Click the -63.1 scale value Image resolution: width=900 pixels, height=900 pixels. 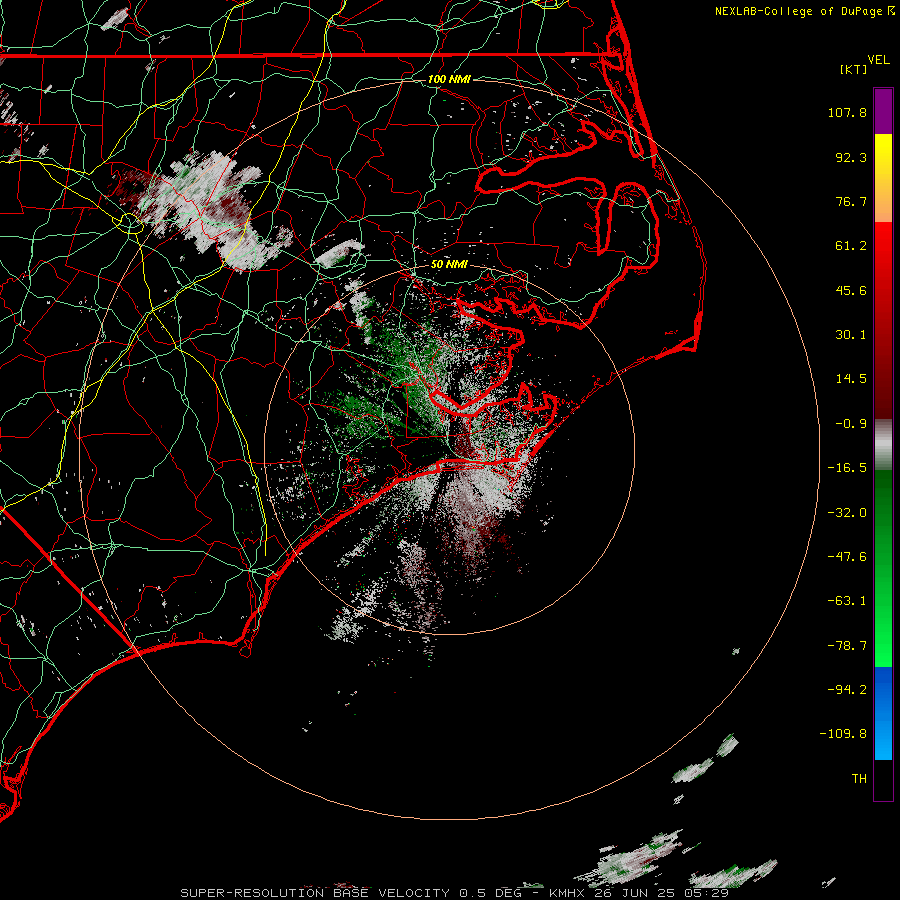pos(847,601)
